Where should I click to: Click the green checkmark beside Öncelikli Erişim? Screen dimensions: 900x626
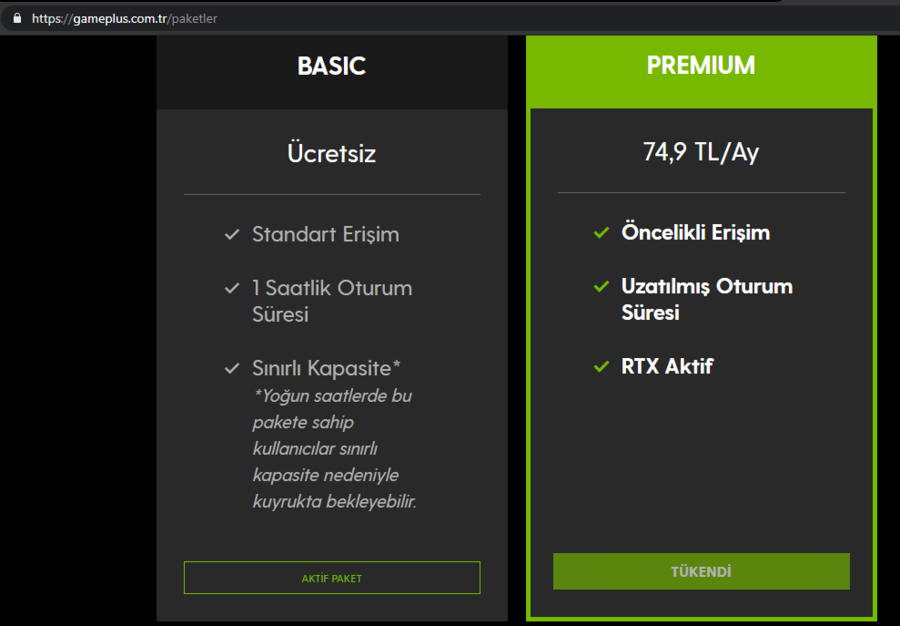coord(601,233)
